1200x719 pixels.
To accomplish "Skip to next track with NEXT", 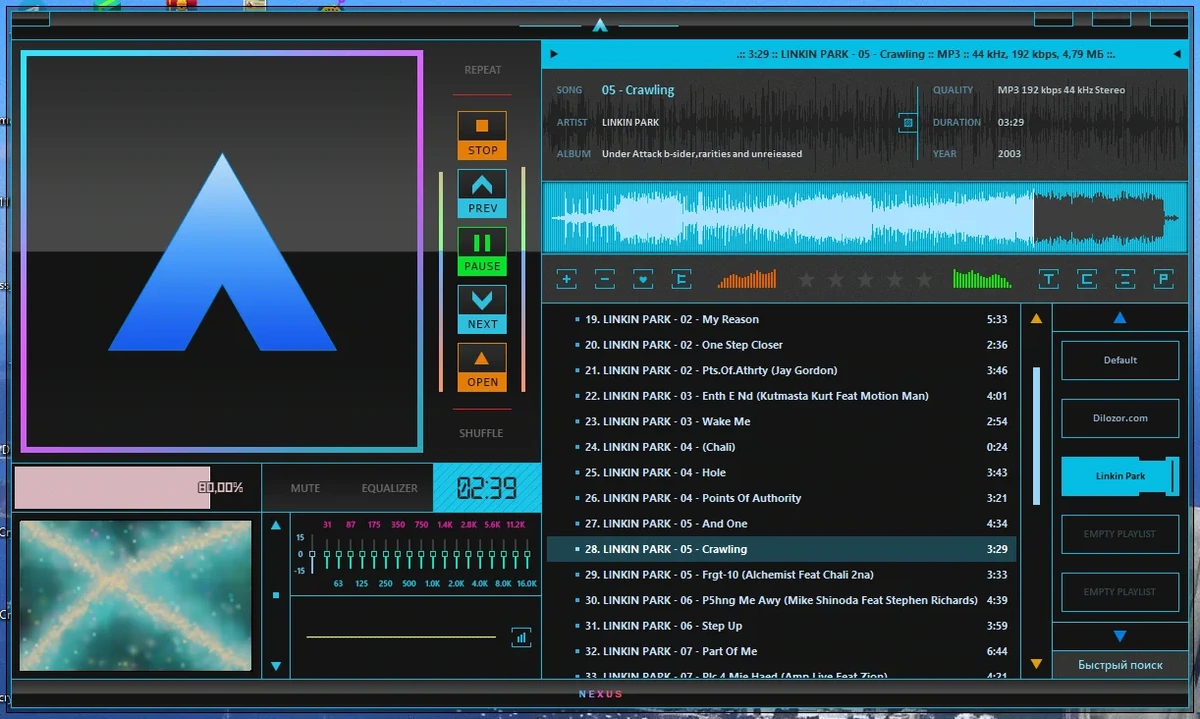I will 482,309.
